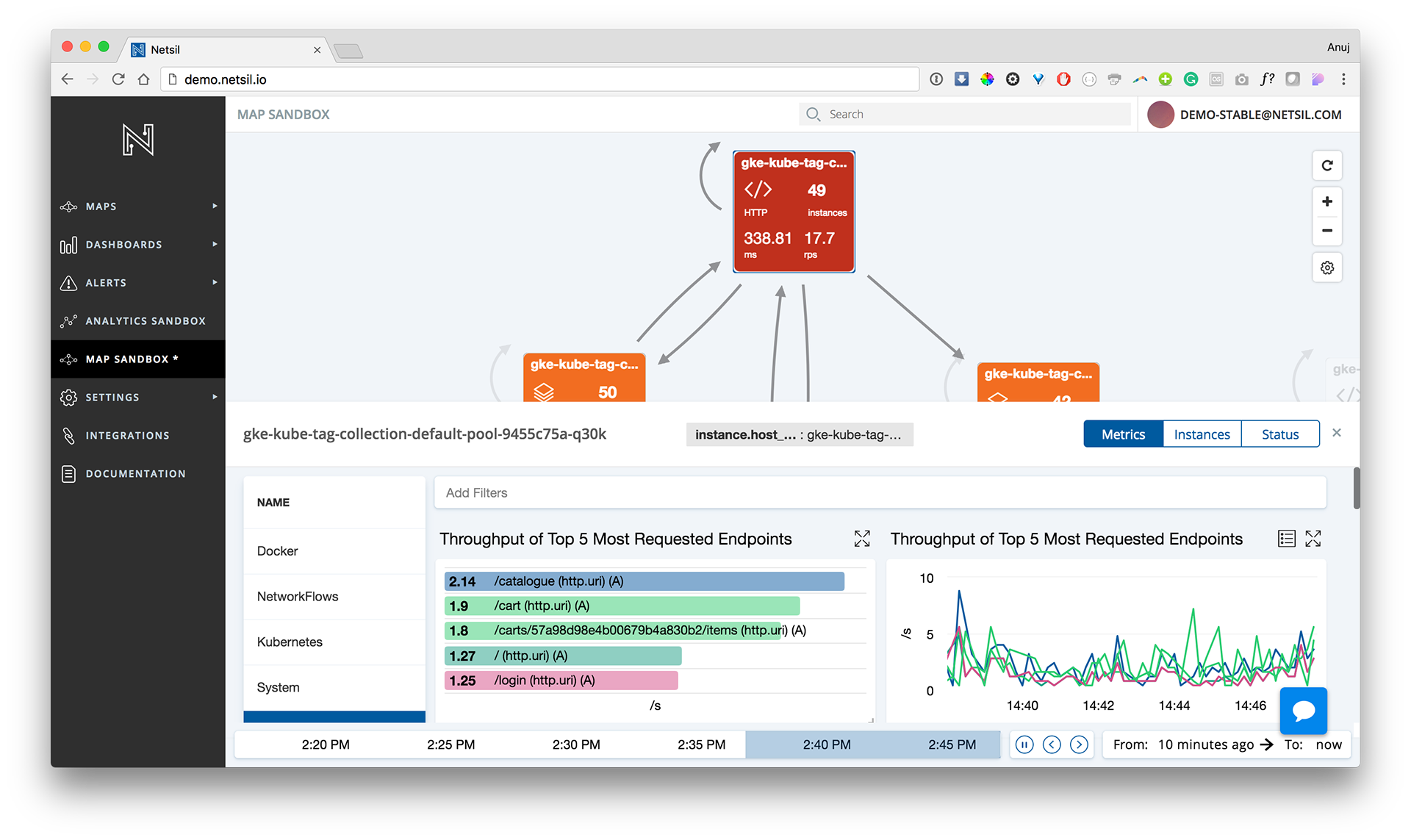Zoom out with the minus button

coord(1326,231)
